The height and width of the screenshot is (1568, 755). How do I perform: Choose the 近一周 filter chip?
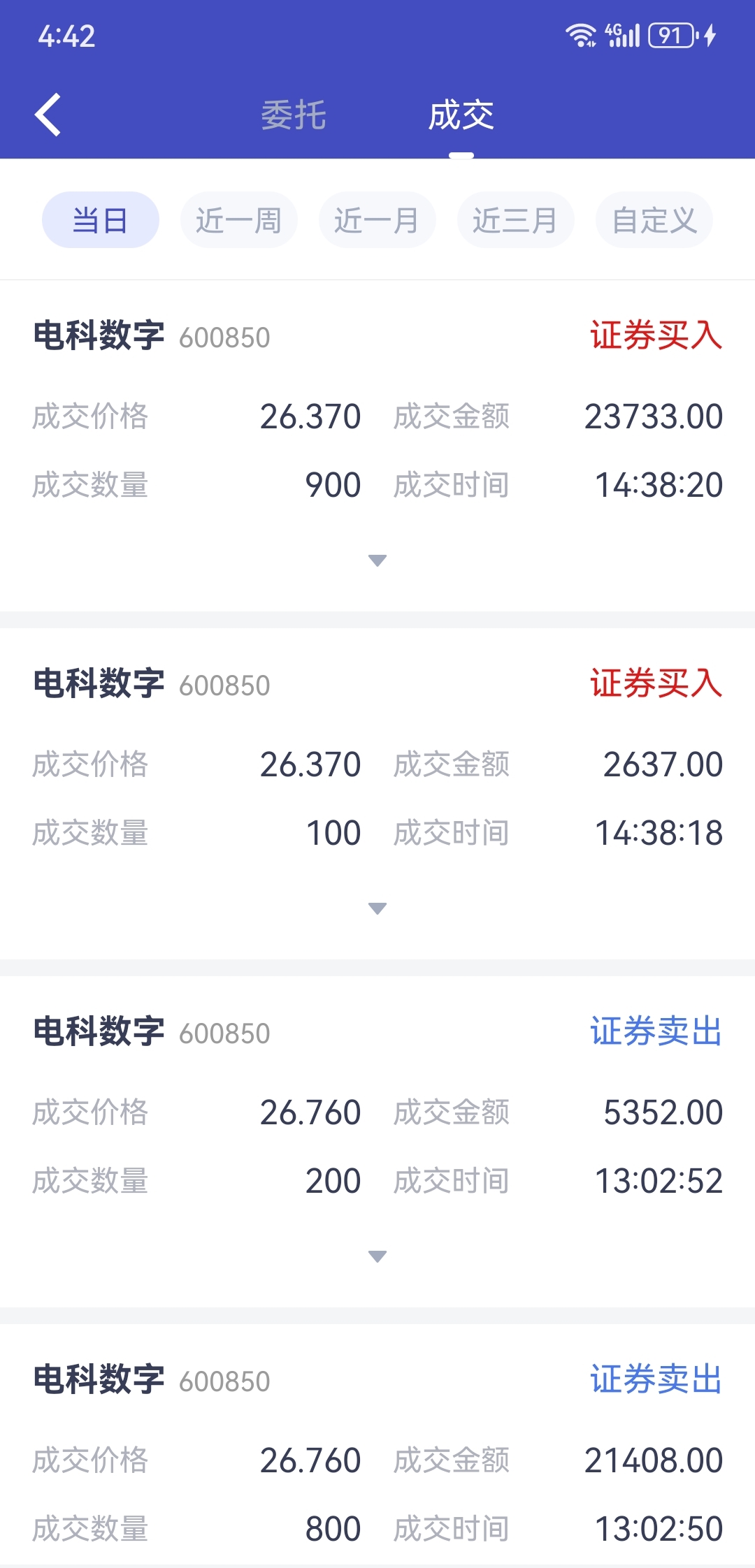coord(239,220)
